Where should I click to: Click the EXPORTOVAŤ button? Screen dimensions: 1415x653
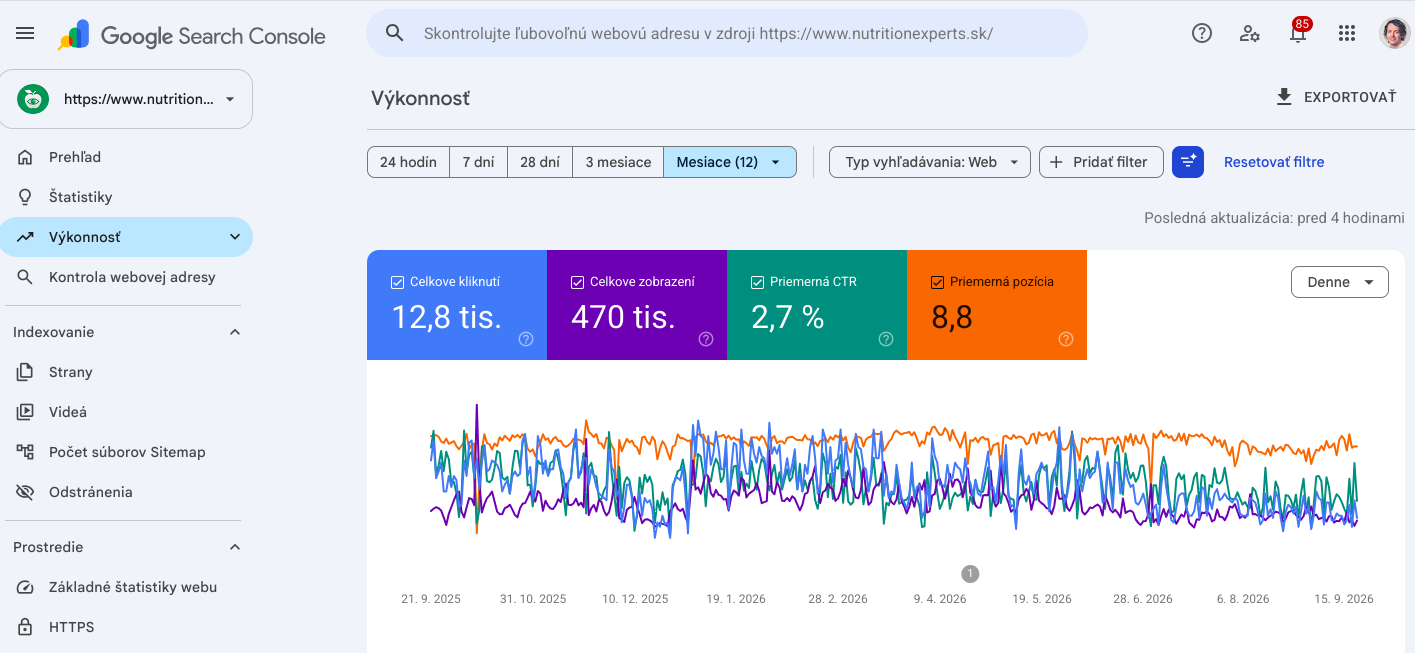[x=1335, y=97]
